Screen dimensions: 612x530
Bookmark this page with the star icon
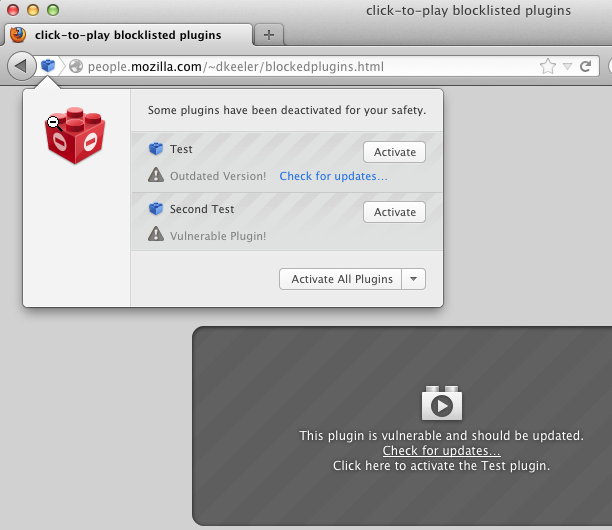(x=548, y=67)
